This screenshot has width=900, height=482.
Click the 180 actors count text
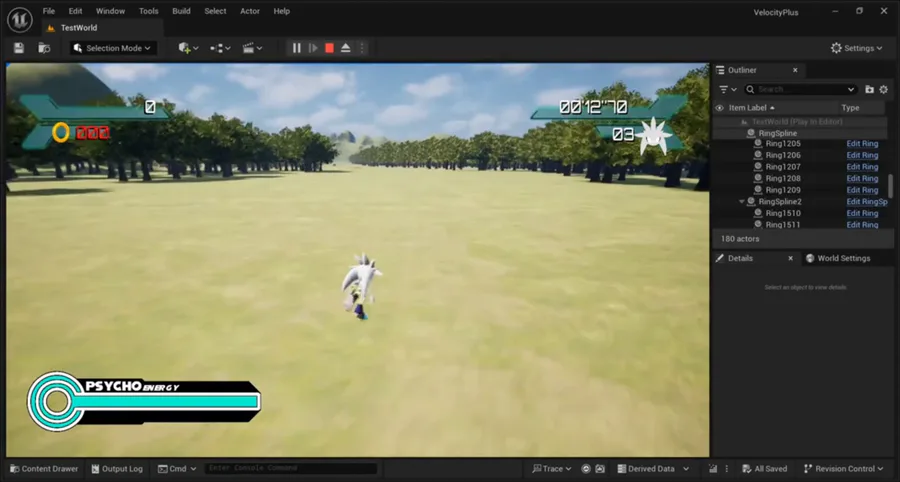(740, 239)
